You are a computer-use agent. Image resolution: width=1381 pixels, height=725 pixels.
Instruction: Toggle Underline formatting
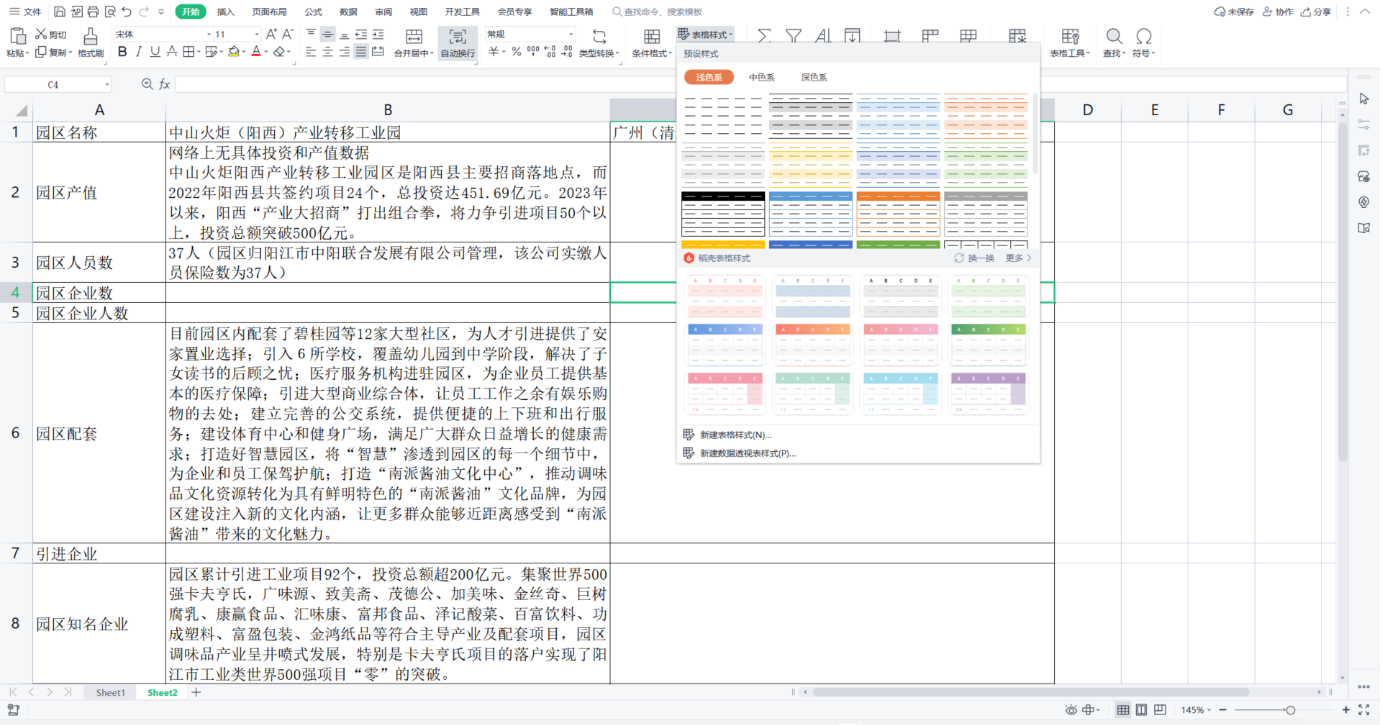[x=156, y=52]
